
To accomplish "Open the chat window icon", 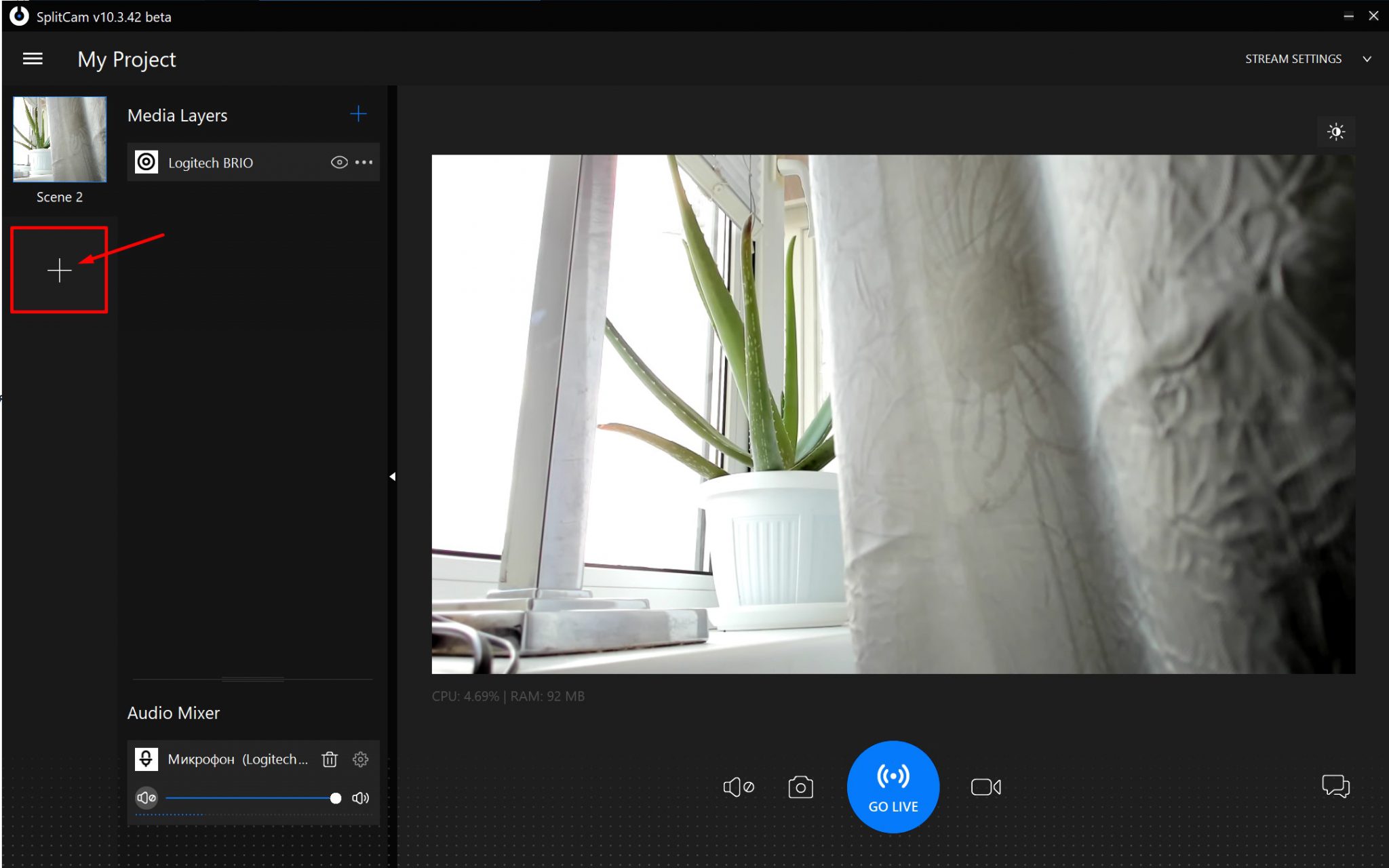I will [1335, 787].
